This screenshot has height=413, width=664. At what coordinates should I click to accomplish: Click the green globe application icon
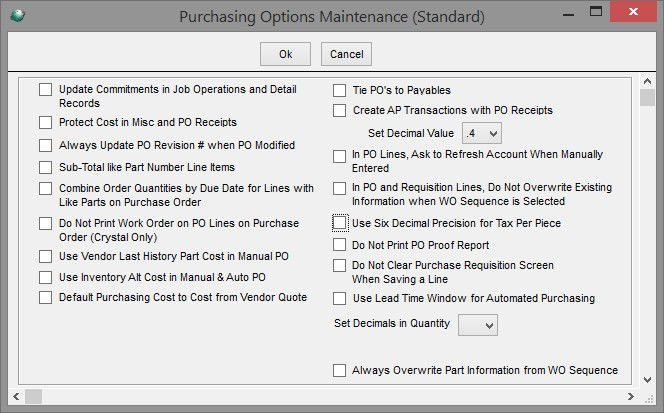[x=17, y=16]
